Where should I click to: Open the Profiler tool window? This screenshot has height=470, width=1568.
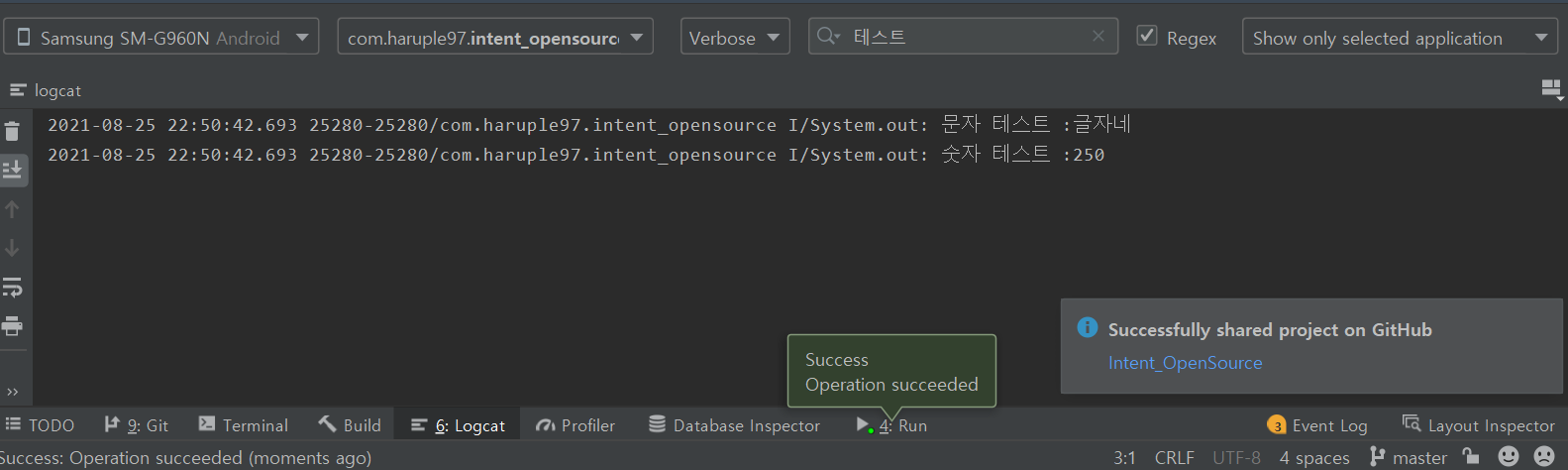(x=575, y=425)
